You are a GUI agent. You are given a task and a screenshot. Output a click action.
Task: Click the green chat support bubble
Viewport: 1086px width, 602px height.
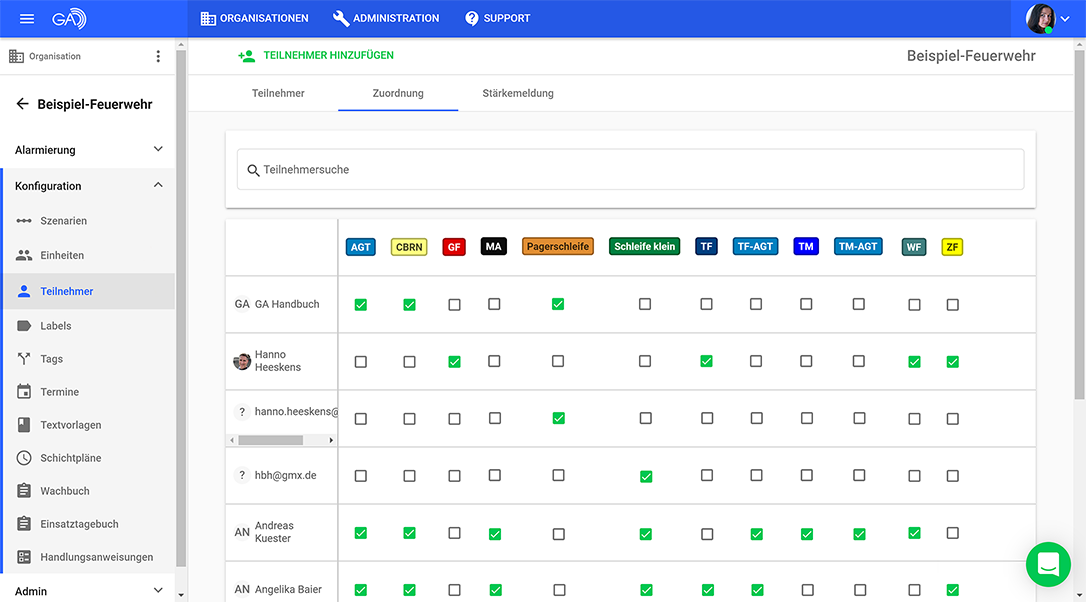pyautogui.click(x=1047, y=565)
